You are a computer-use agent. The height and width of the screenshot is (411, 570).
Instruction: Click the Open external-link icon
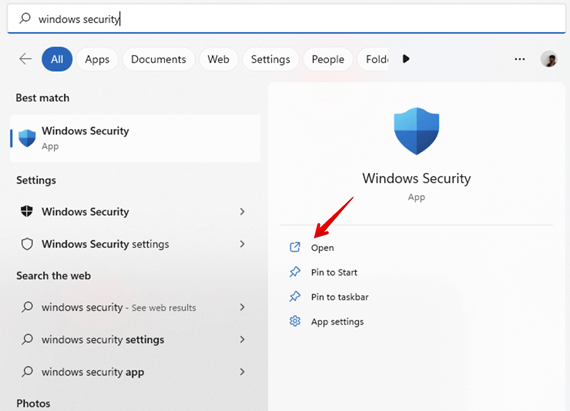click(295, 247)
